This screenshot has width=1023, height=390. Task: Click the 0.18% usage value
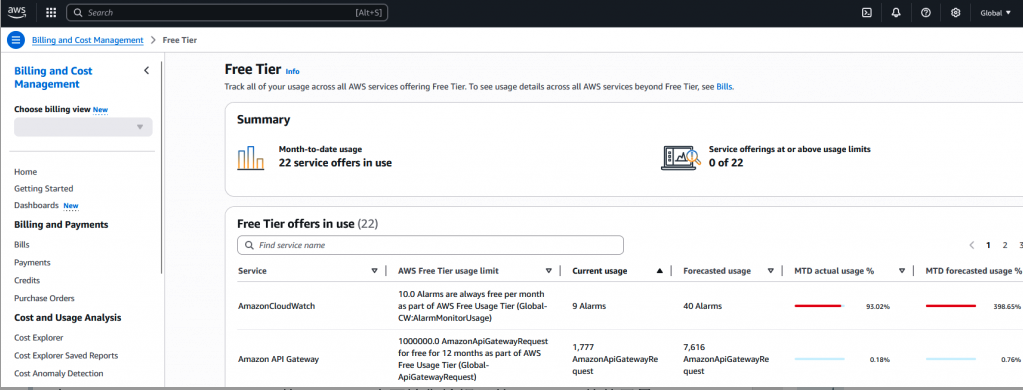pyautogui.click(x=880, y=360)
